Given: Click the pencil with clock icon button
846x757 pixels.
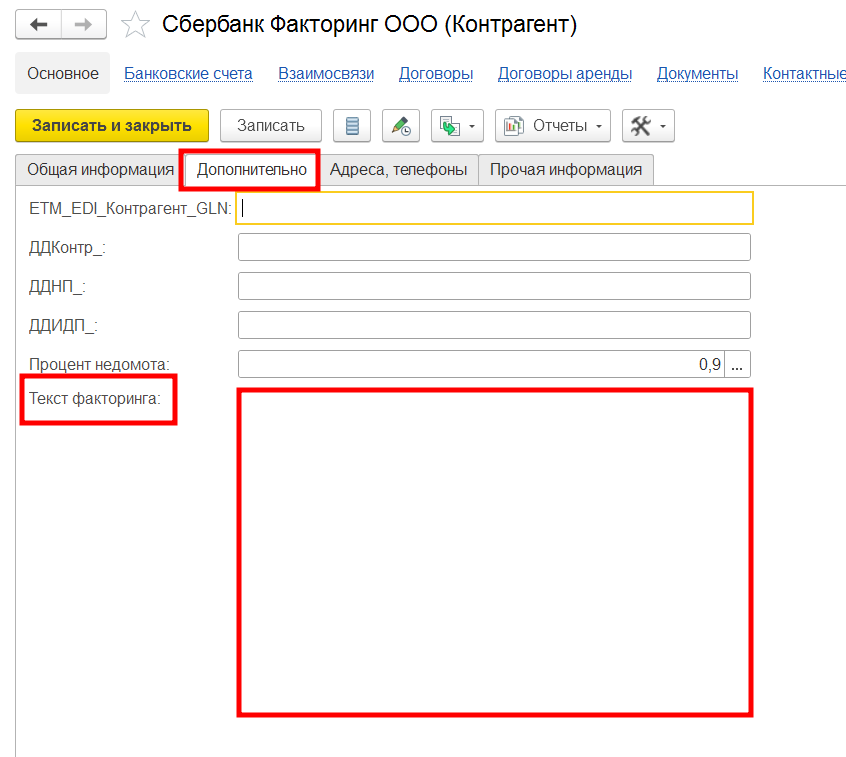Looking at the screenshot, I should point(401,126).
